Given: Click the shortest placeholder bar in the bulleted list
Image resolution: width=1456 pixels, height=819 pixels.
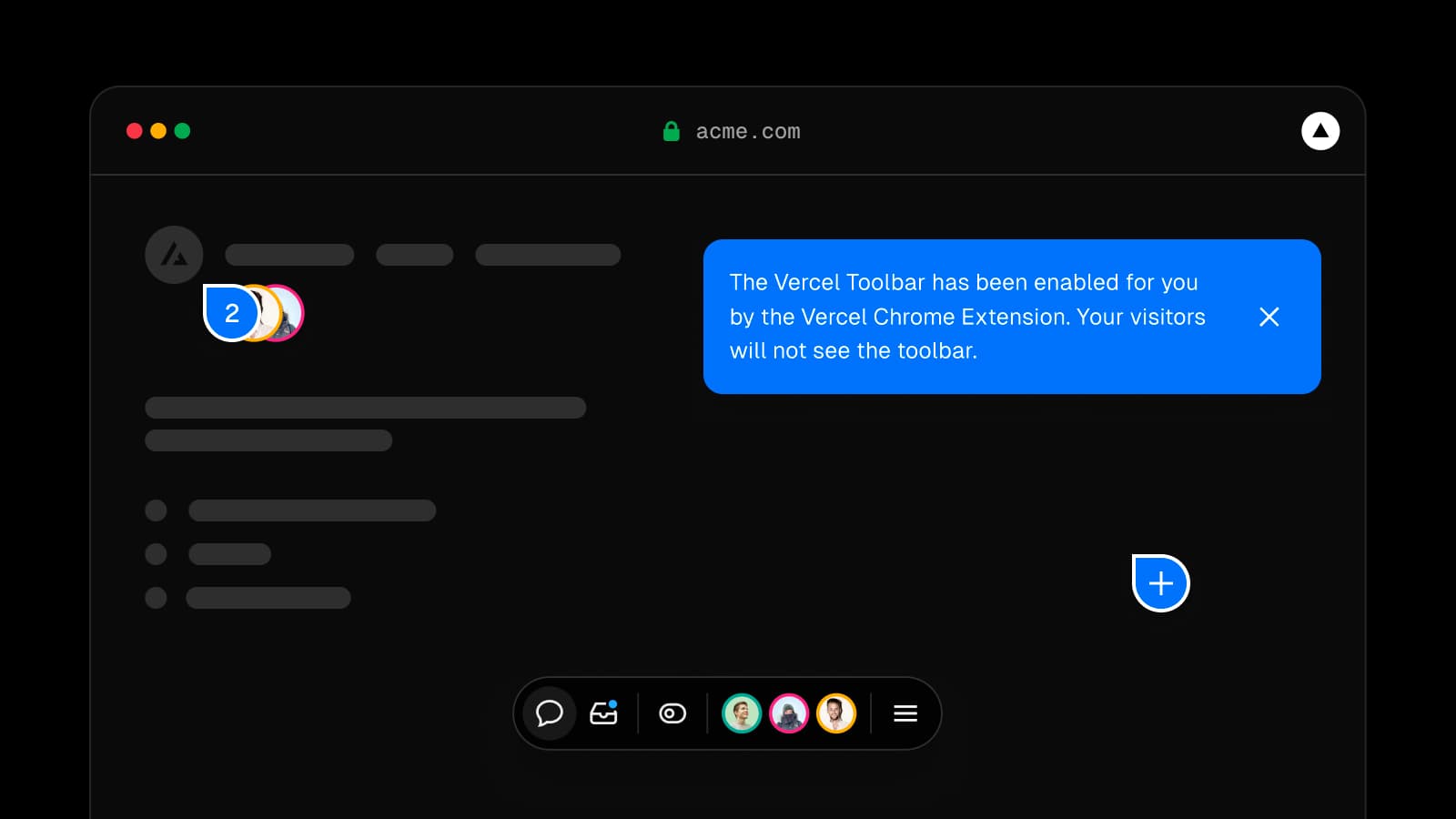Looking at the screenshot, I should (x=229, y=554).
